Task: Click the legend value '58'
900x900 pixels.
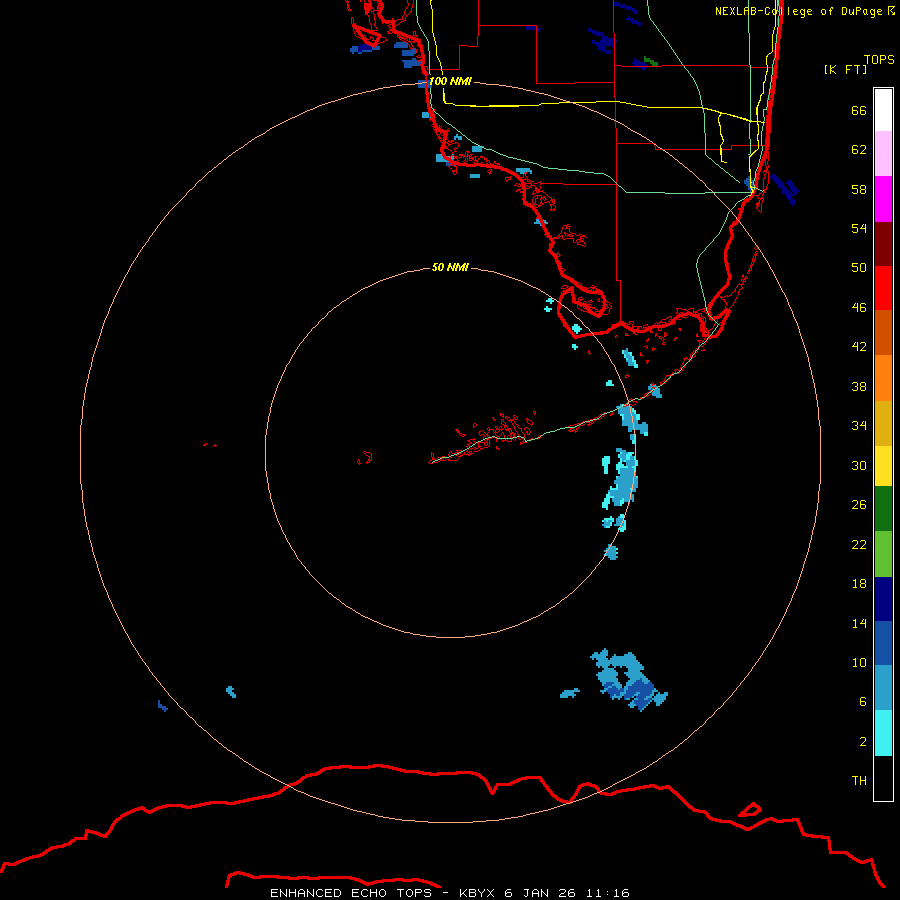Action: click(859, 189)
